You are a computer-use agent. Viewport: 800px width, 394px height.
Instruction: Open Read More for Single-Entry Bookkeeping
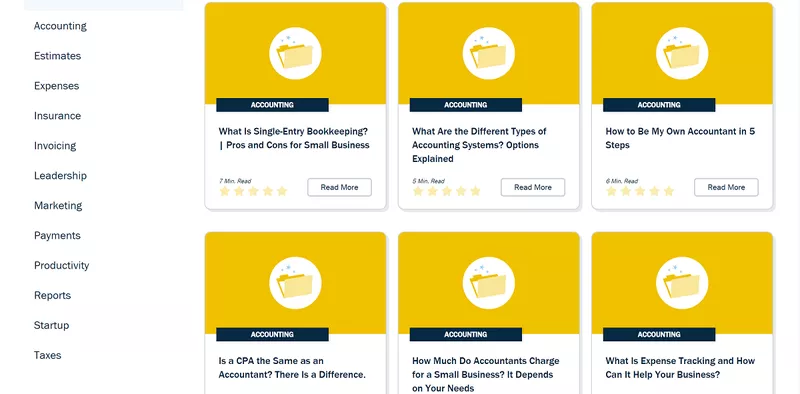[339, 187]
